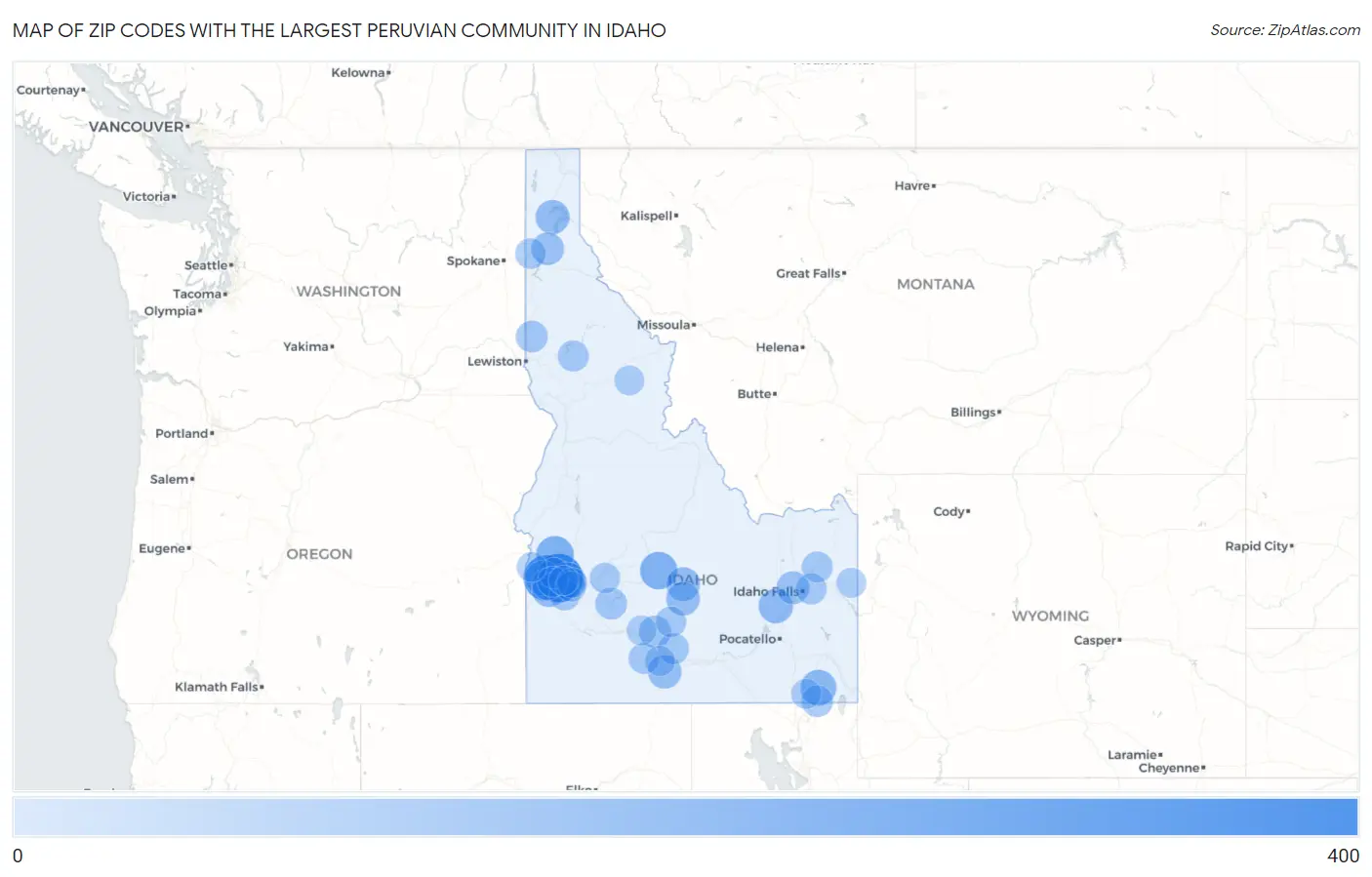This screenshot has width=1372, height=877.
Task: Click the Pocatello city label
Action: coord(748,639)
